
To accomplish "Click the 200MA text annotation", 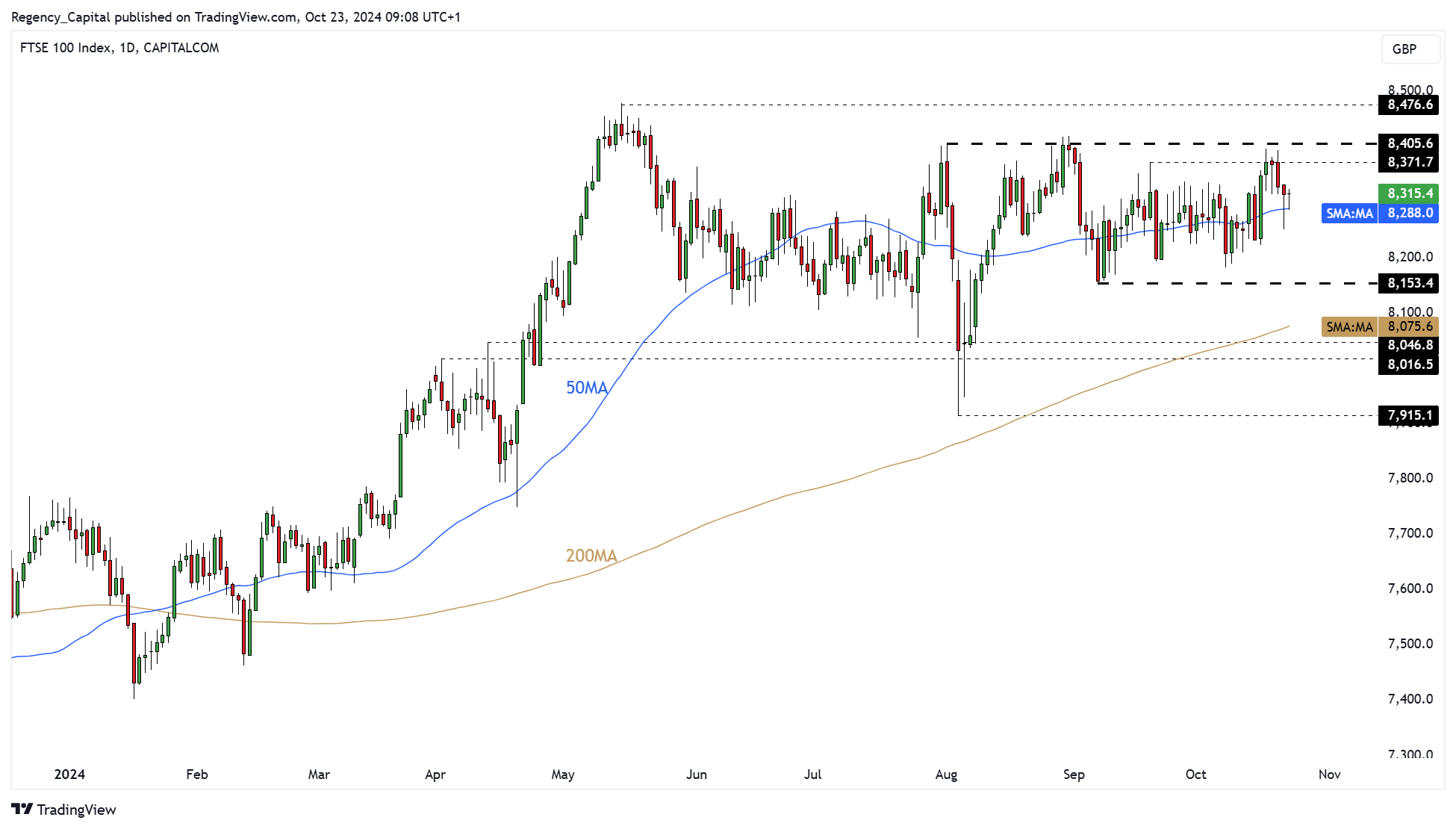I will point(591,556).
